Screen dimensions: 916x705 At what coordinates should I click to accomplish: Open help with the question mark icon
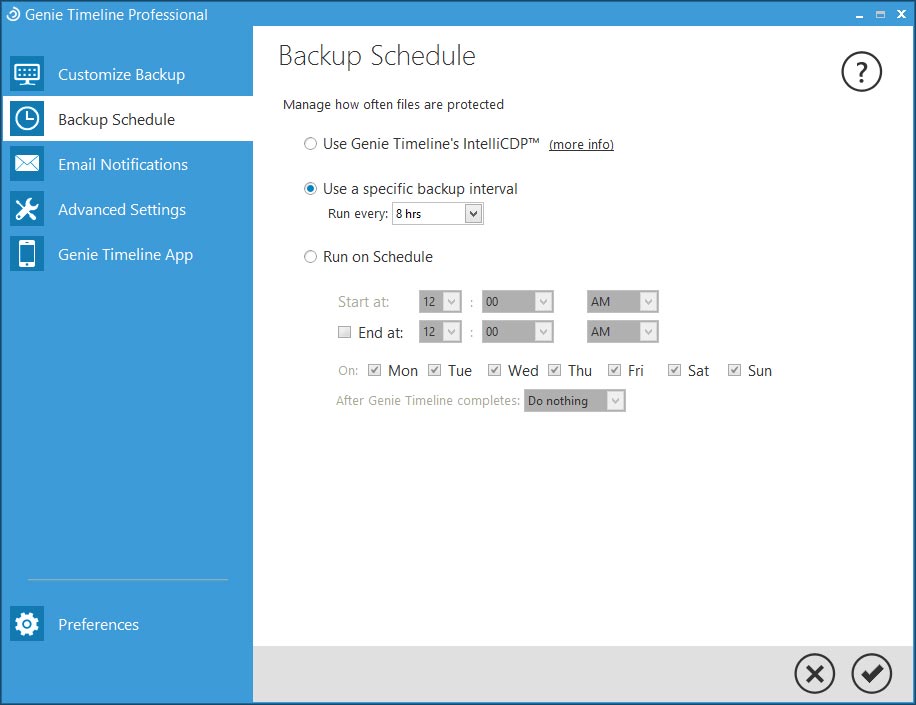861,72
